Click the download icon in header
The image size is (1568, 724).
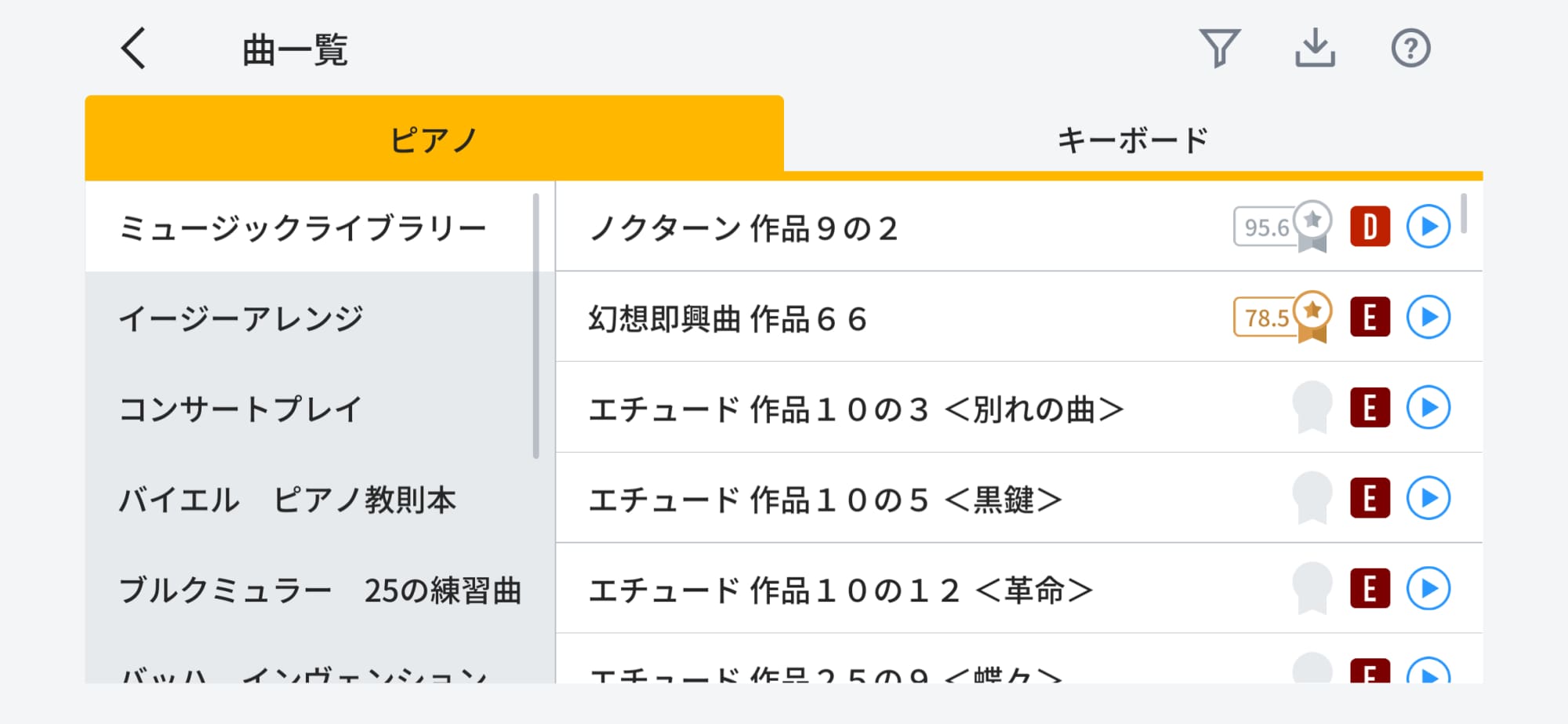click(x=1315, y=49)
